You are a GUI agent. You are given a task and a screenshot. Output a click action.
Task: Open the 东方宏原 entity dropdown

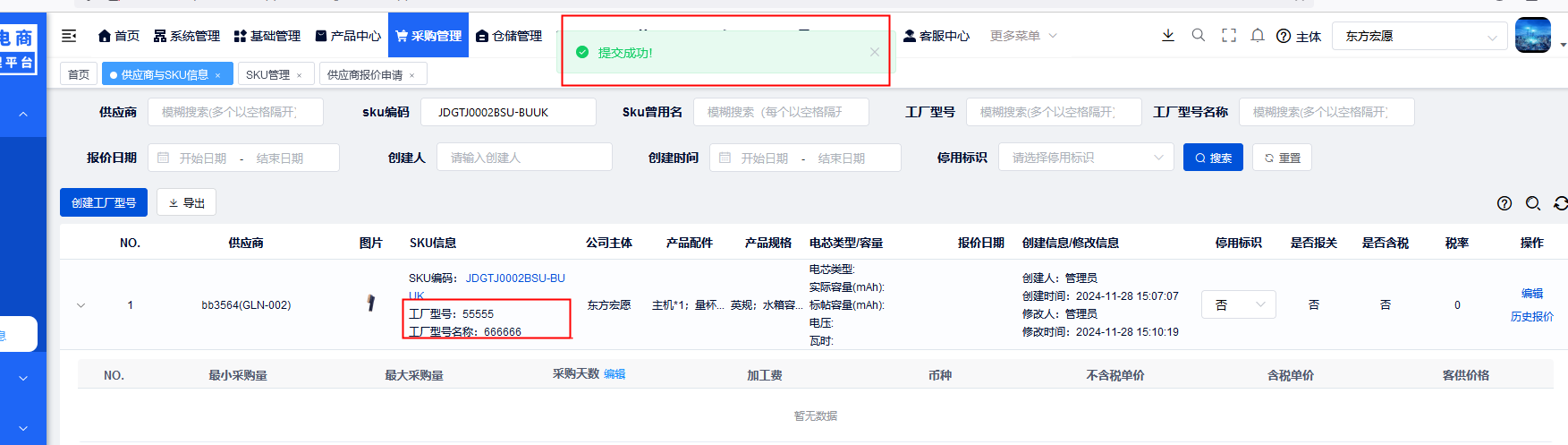point(1420,36)
